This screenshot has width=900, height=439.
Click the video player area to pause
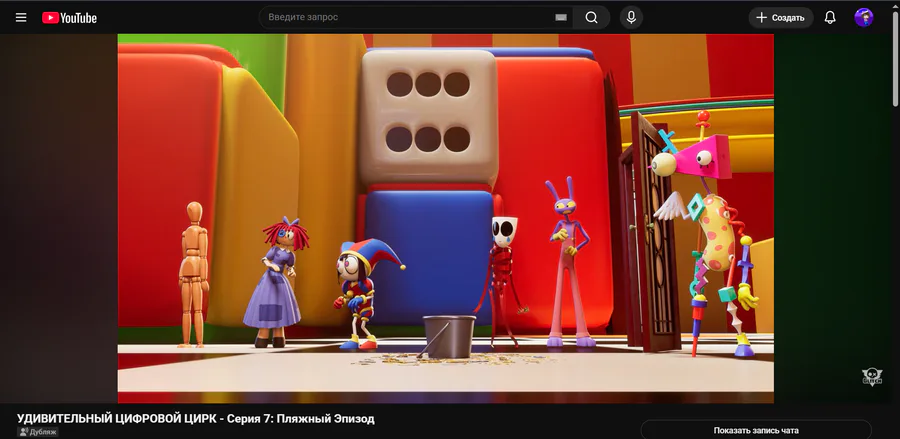(x=445, y=218)
